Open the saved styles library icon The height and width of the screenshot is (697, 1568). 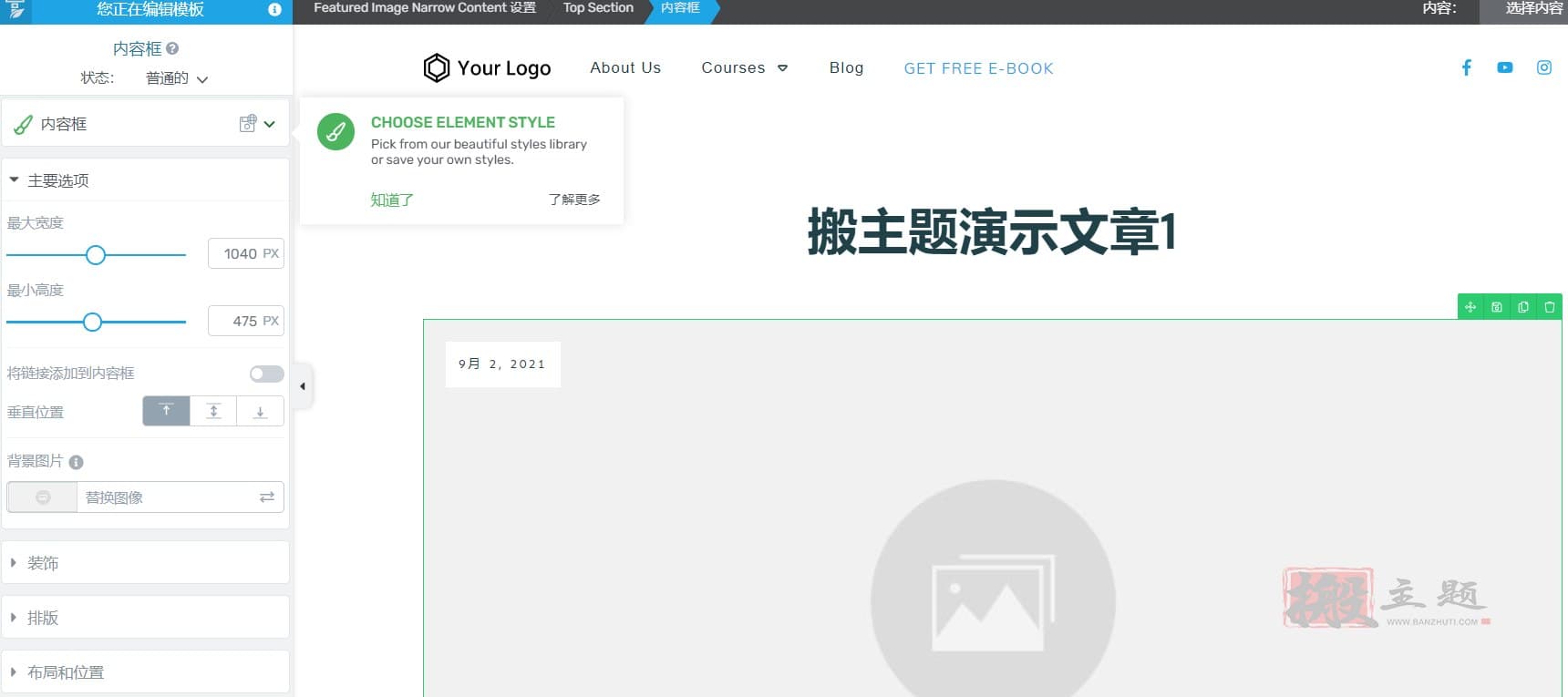248,124
